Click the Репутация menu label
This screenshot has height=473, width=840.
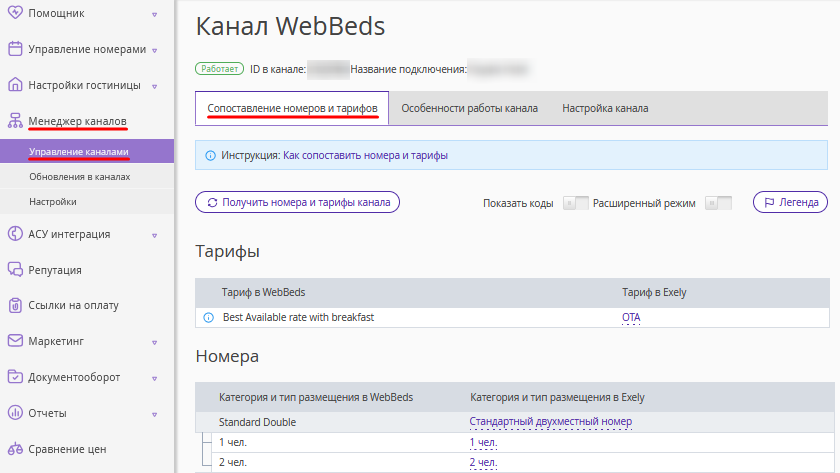(x=55, y=270)
